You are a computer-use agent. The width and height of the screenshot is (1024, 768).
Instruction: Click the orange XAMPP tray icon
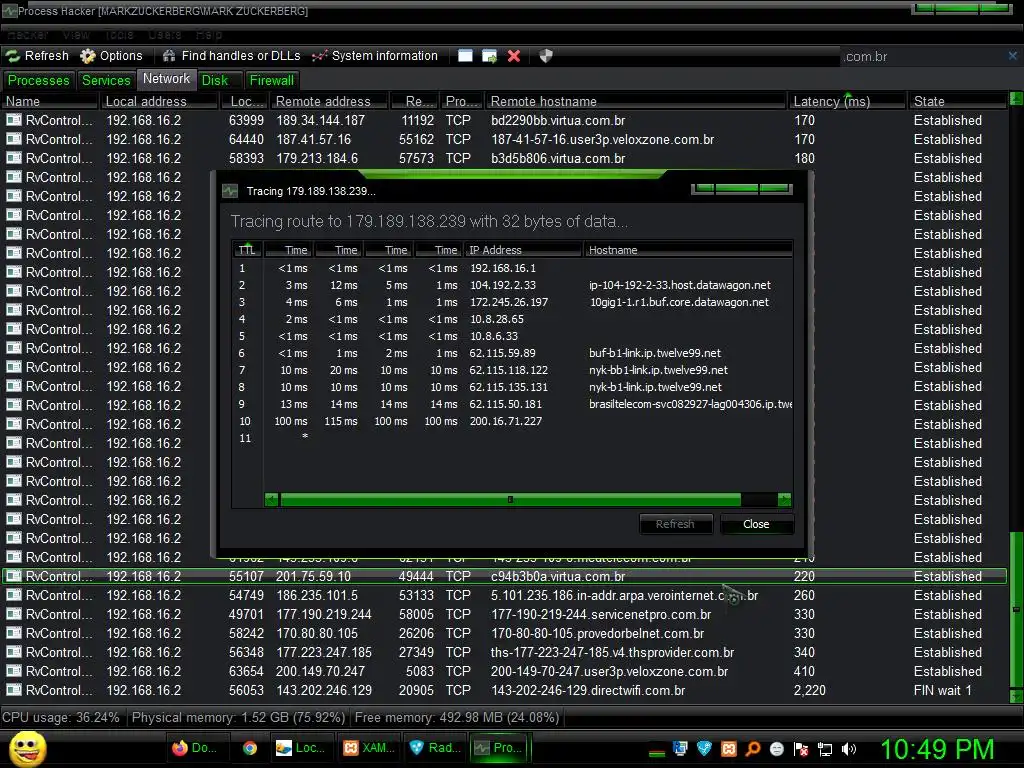pyautogui.click(x=728, y=748)
